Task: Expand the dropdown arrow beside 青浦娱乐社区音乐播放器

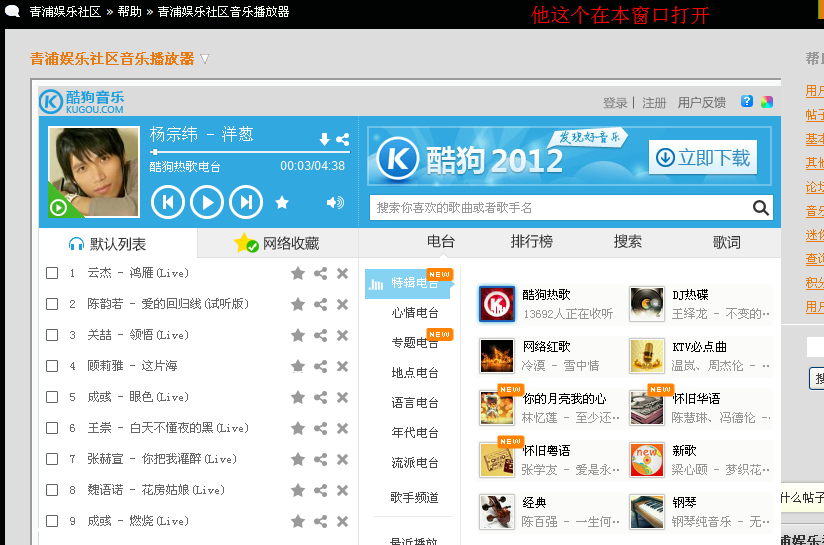Action: pyautogui.click(x=204, y=59)
